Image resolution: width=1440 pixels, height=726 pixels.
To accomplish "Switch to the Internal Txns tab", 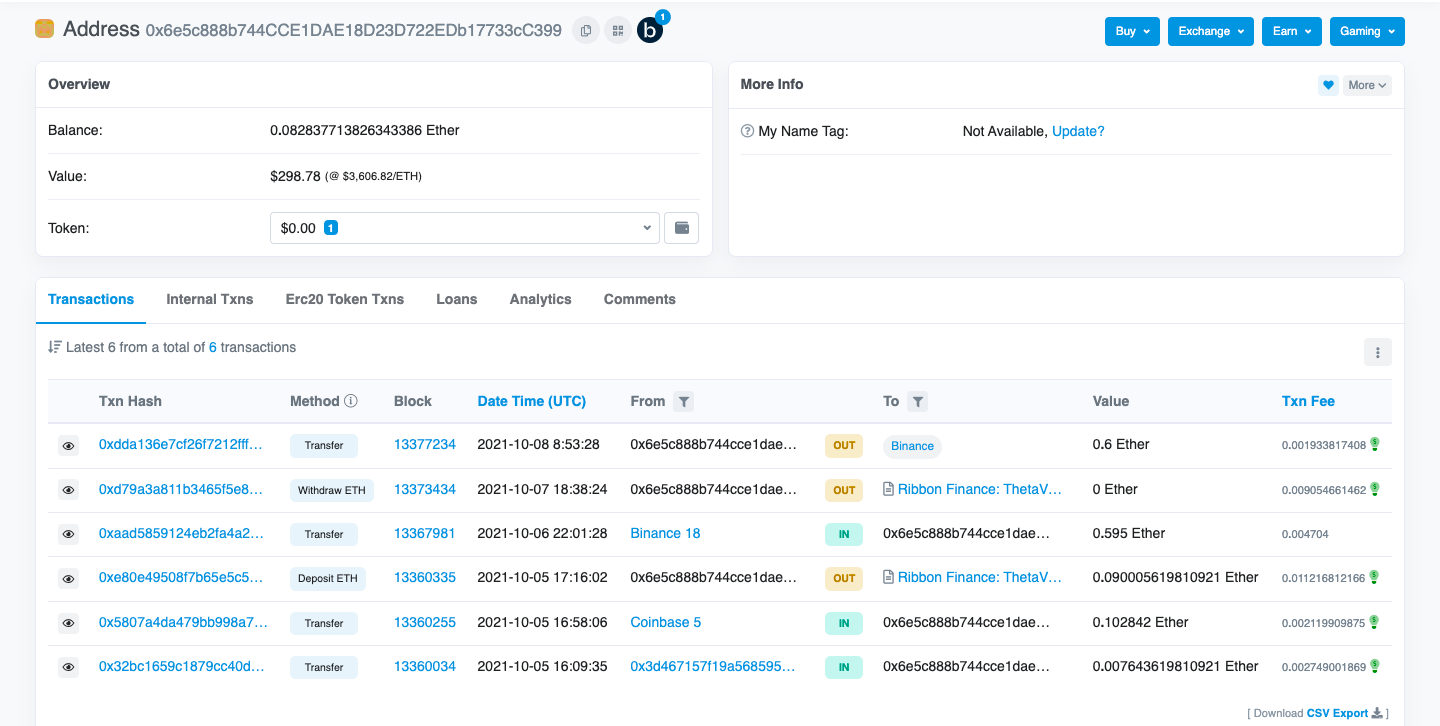I will pos(209,299).
